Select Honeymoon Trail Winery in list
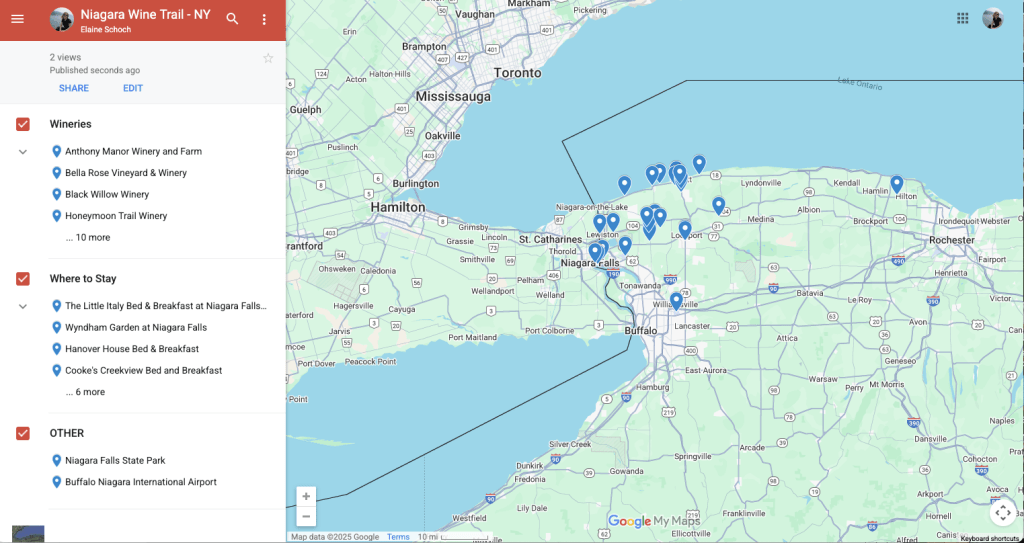Screen dimensions: 1024x543 [116, 216]
